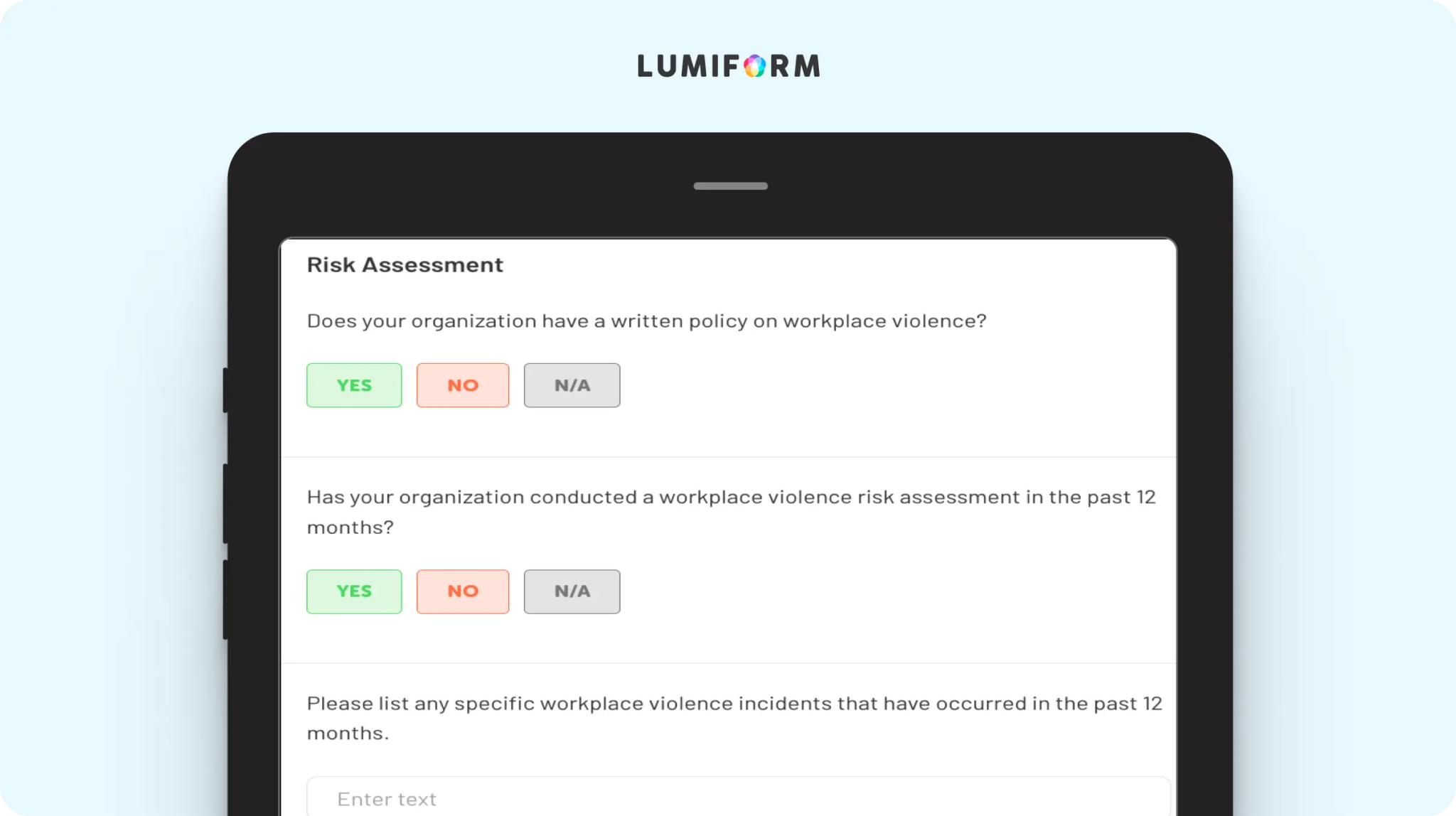Click the list specific incidents question text
This screenshot has width=1456, height=816.
tap(734, 718)
